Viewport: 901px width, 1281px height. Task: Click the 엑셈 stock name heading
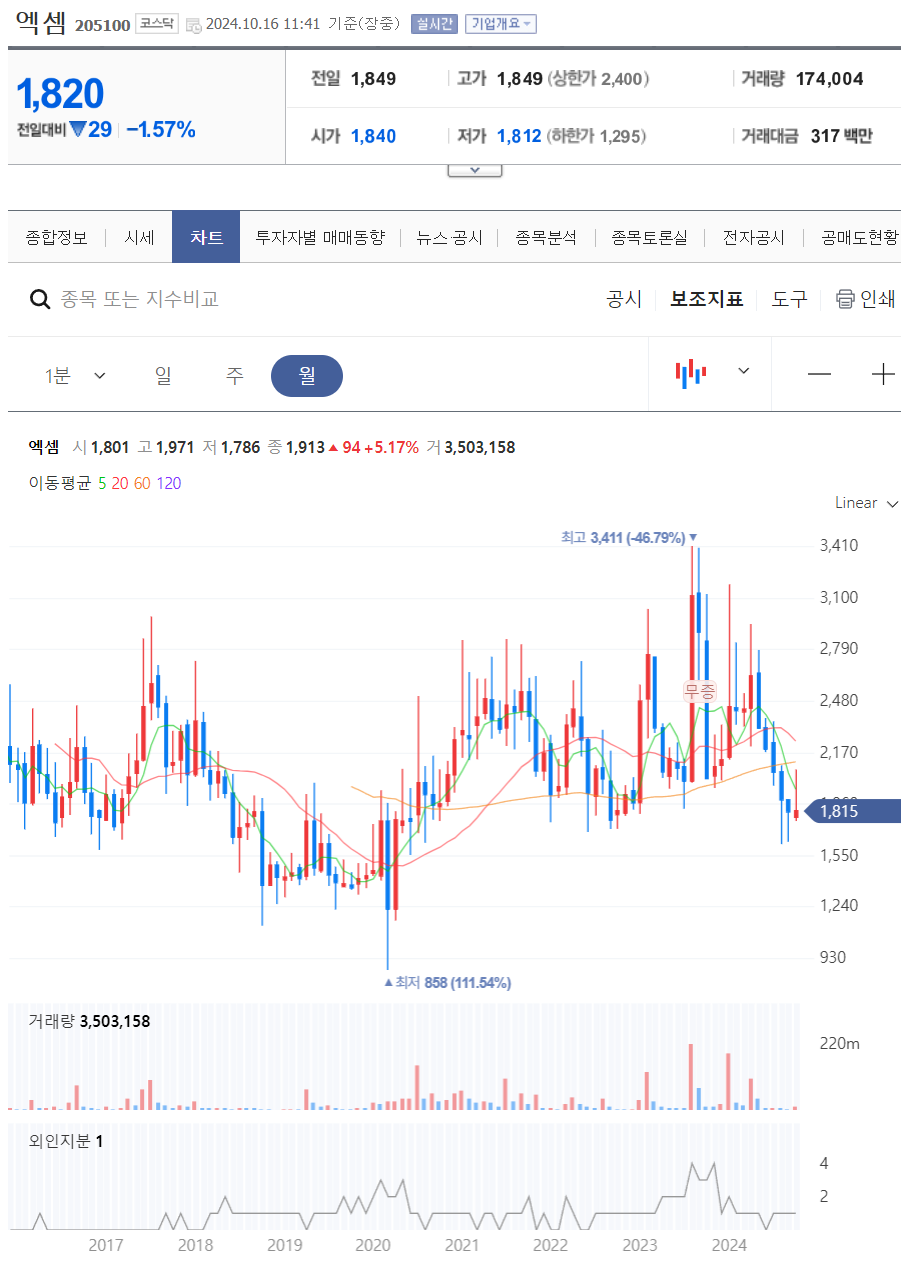41,23
